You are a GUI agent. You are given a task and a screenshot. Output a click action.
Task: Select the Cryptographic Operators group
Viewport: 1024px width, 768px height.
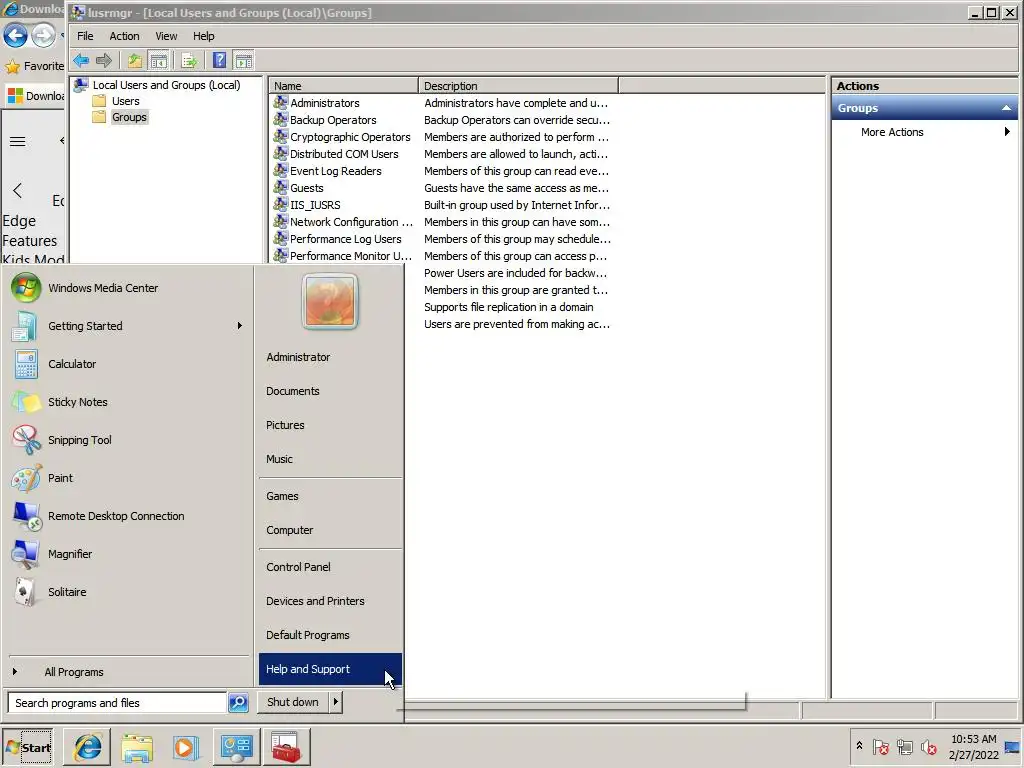pos(350,137)
